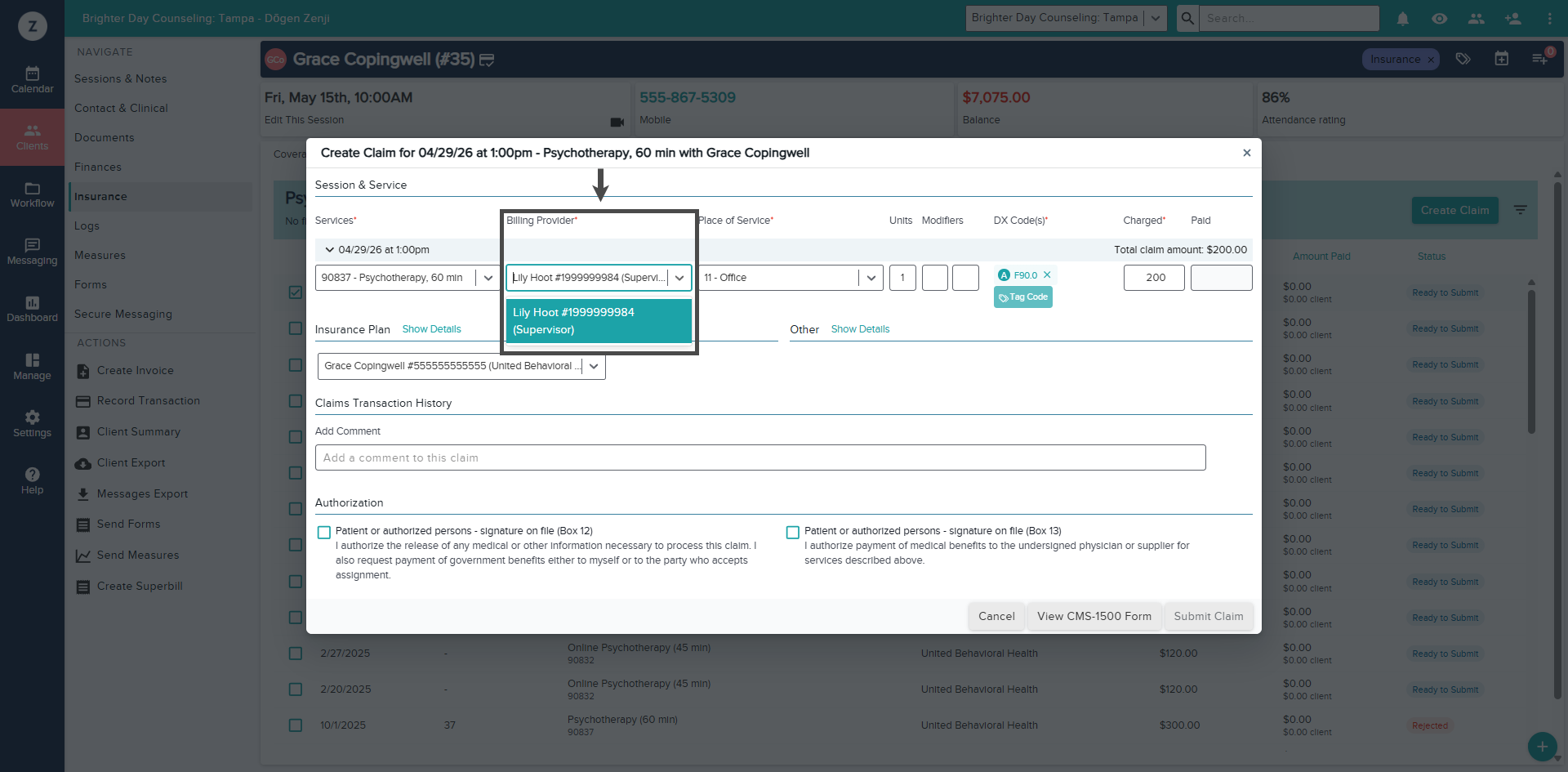Open the Grace Copingwell insurance plan dropdown
This screenshot has height=772, width=1568.
point(461,366)
